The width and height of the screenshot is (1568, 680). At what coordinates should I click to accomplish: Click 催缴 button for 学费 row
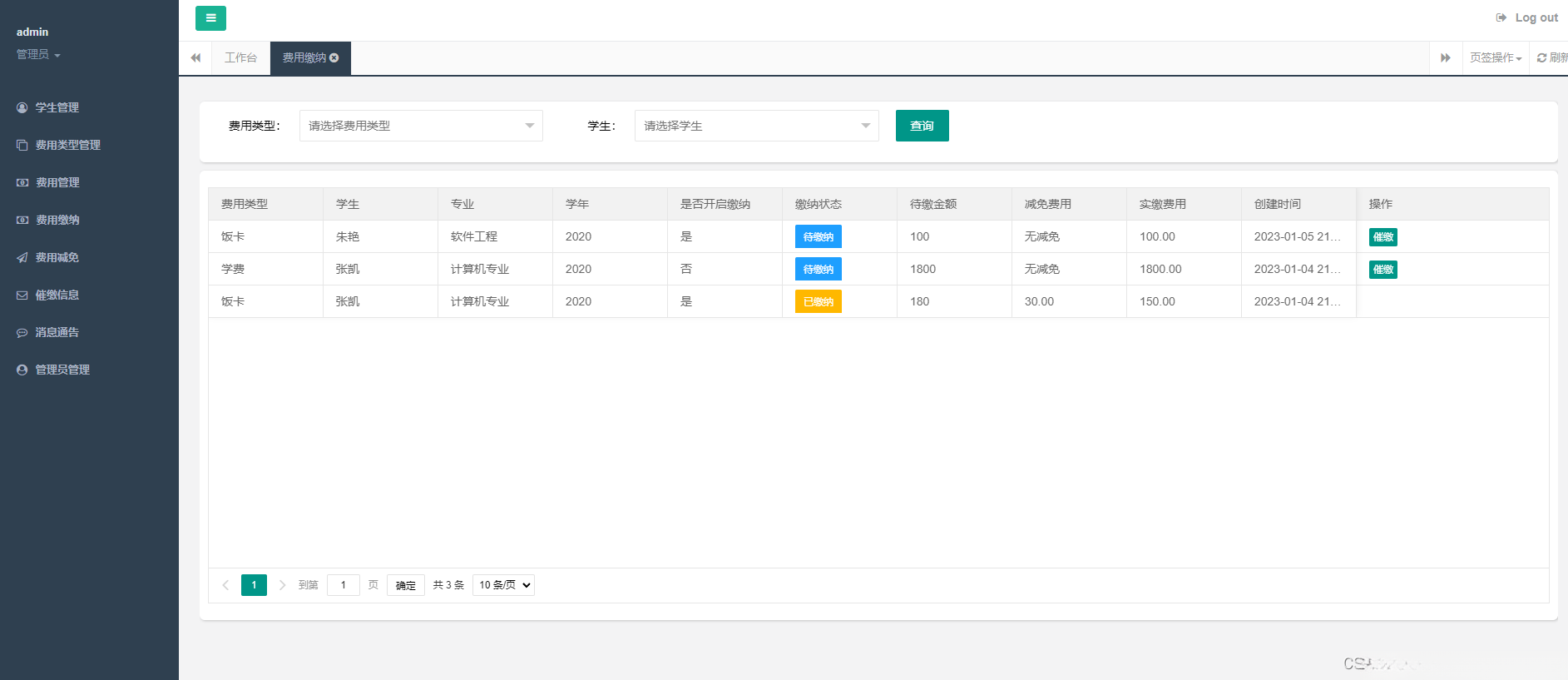click(x=1383, y=270)
